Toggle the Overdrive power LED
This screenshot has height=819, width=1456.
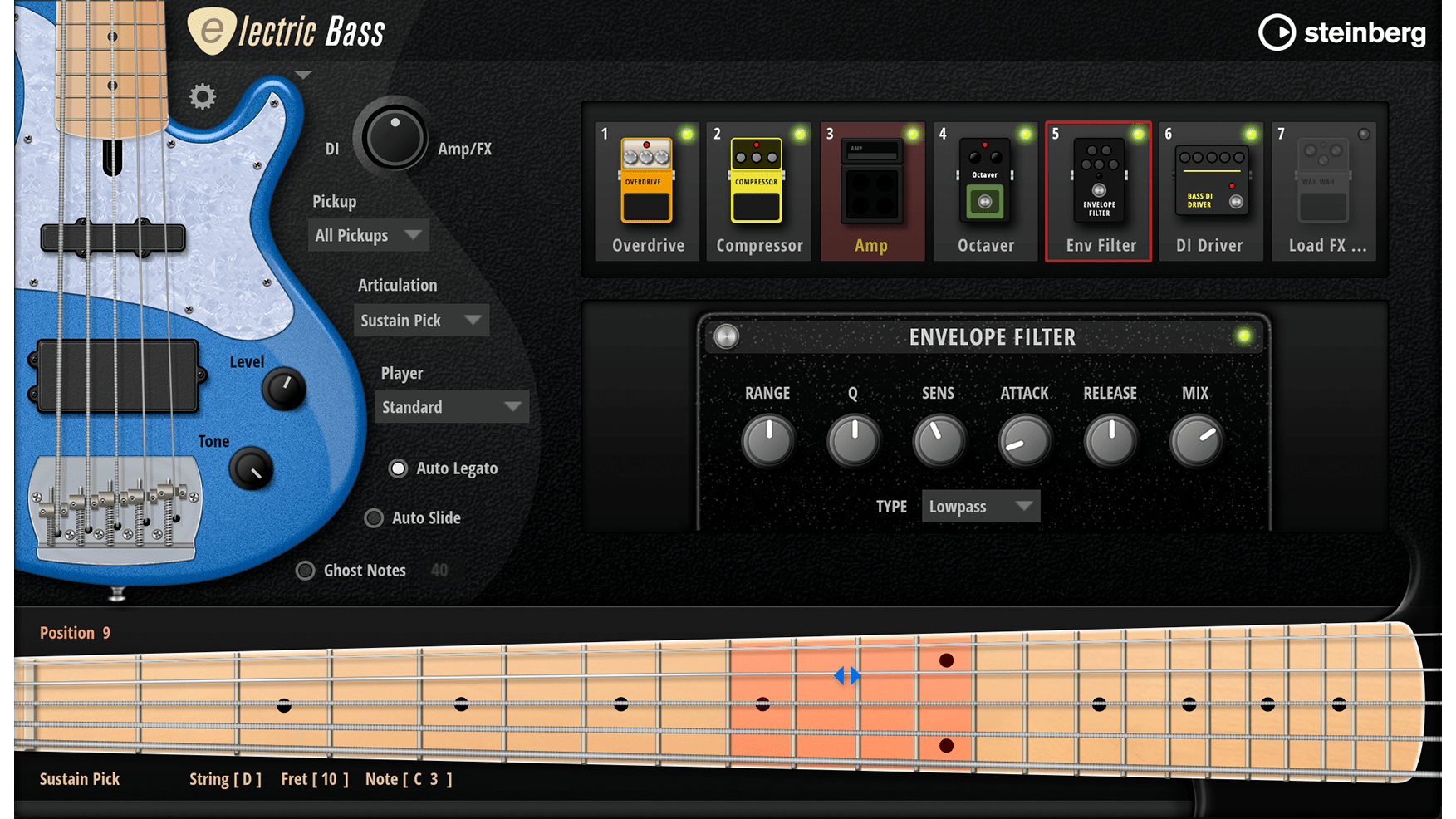(687, 134)
